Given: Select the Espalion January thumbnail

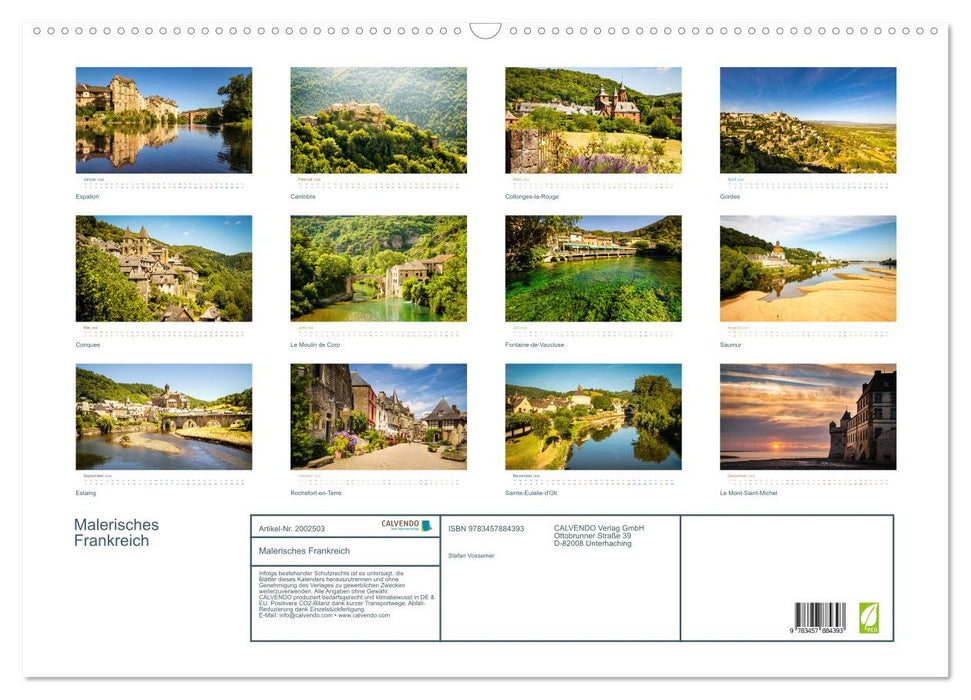Looking at the screenshot, I should coord(163,120).
